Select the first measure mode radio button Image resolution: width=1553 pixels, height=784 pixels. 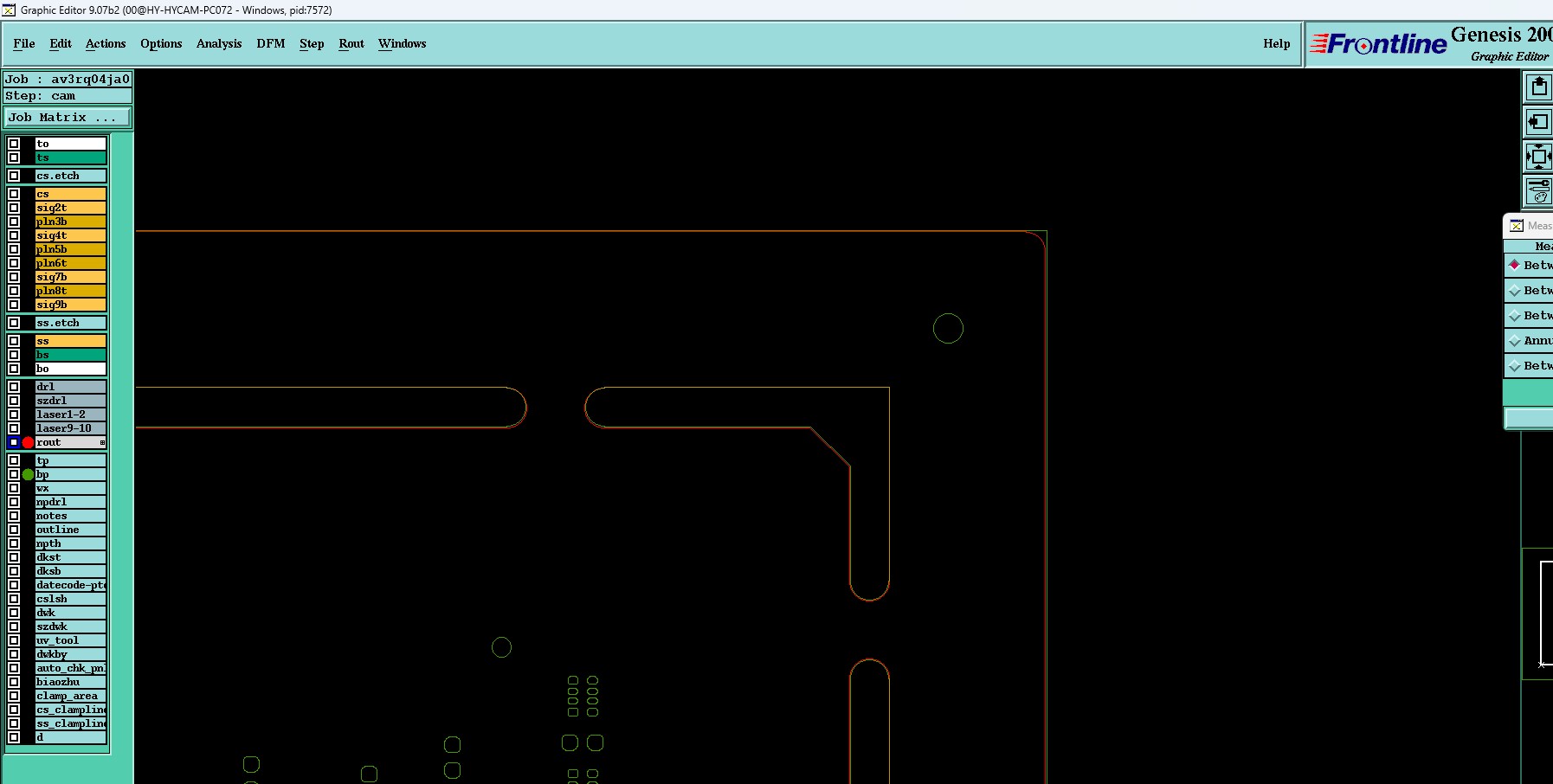(1514, 265)
